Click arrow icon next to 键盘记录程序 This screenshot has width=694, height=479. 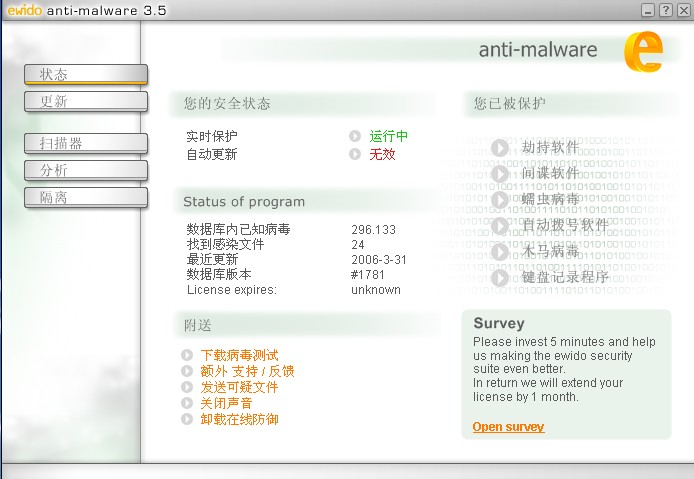pos(500,278)
